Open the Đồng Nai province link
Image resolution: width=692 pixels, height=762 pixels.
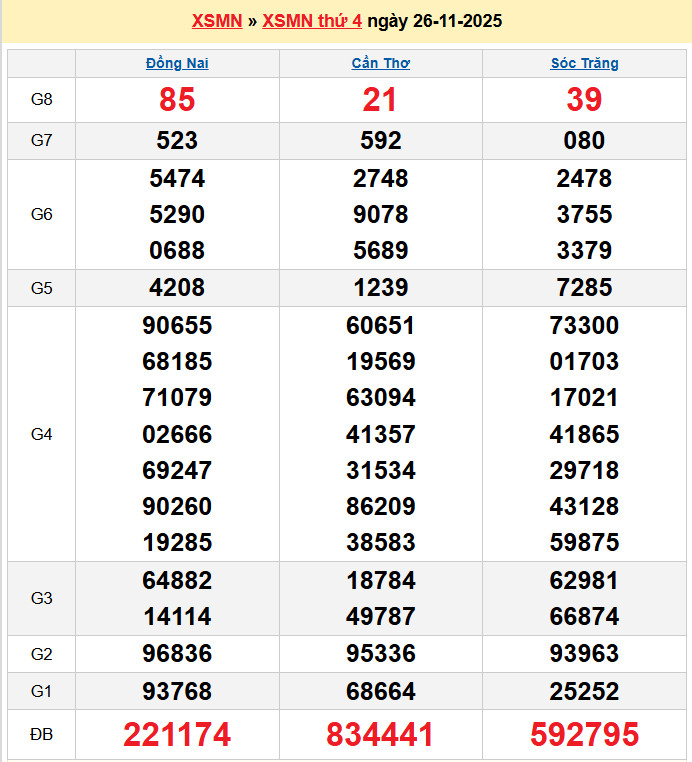pyautogui.click(x=177, y=63)
